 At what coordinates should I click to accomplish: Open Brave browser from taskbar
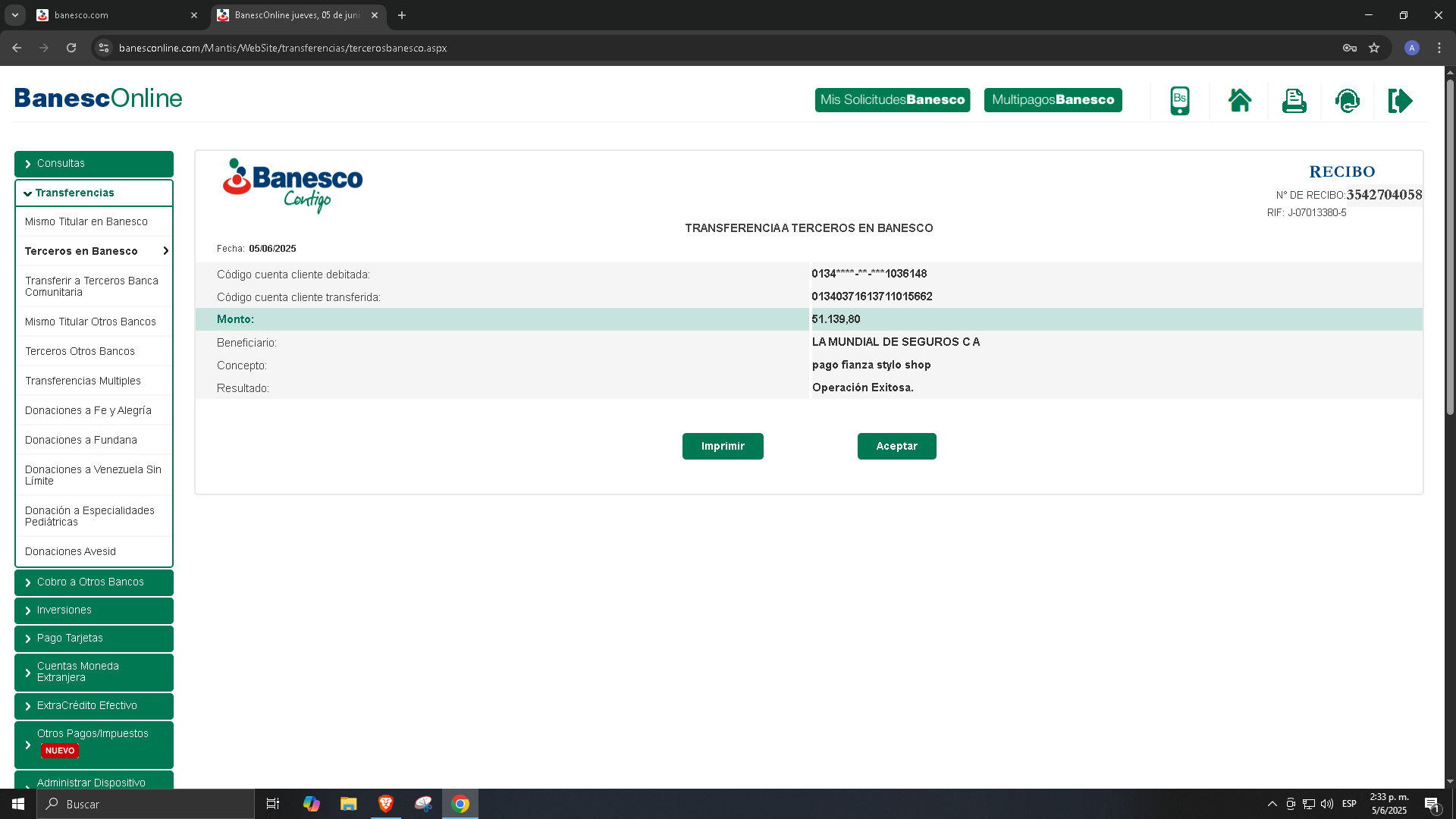(x=386, y=804)
